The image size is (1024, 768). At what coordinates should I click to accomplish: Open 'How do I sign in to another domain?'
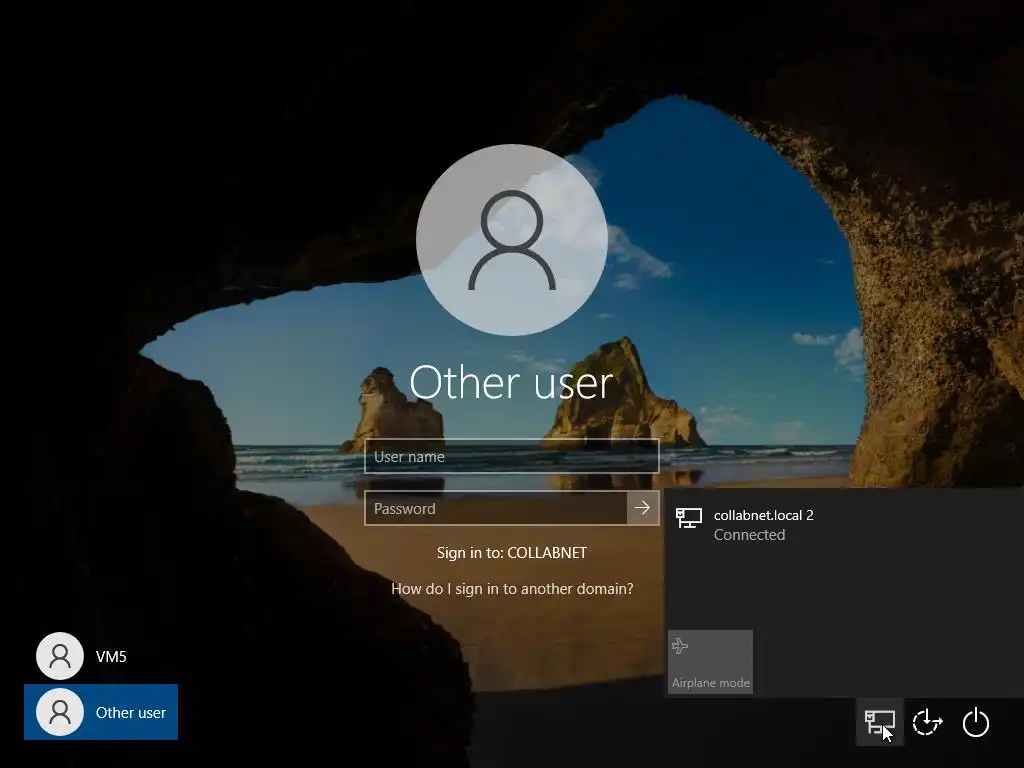(512, 588)
